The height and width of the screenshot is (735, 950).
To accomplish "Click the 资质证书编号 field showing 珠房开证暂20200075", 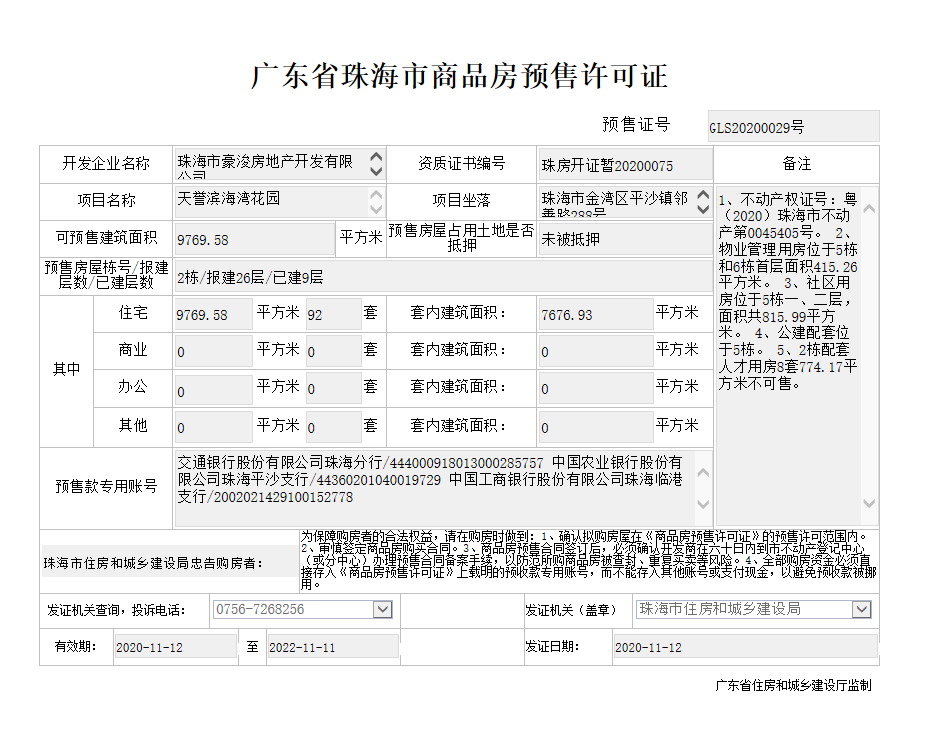I will point(624,165).
